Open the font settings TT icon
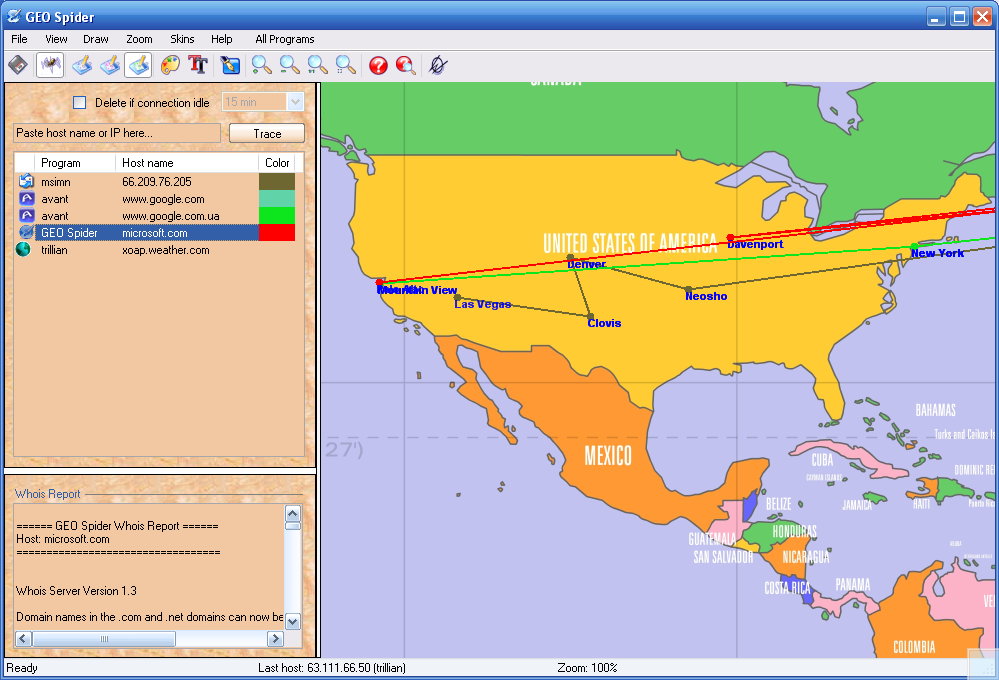999x680 pixels. click(x=198, y=65)
